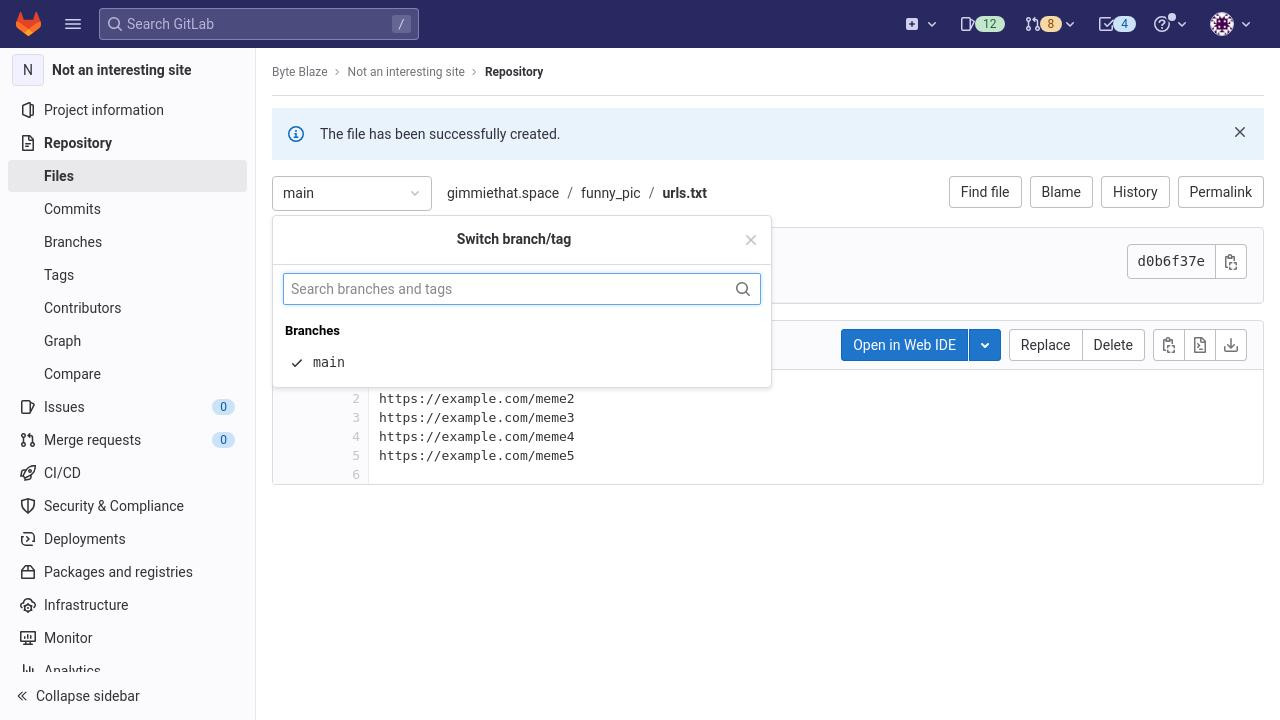Image resolution: width=1280 pixels, height=720 pixels.
Task: Click line https://example.com/meme3
Action: (477, 418)
